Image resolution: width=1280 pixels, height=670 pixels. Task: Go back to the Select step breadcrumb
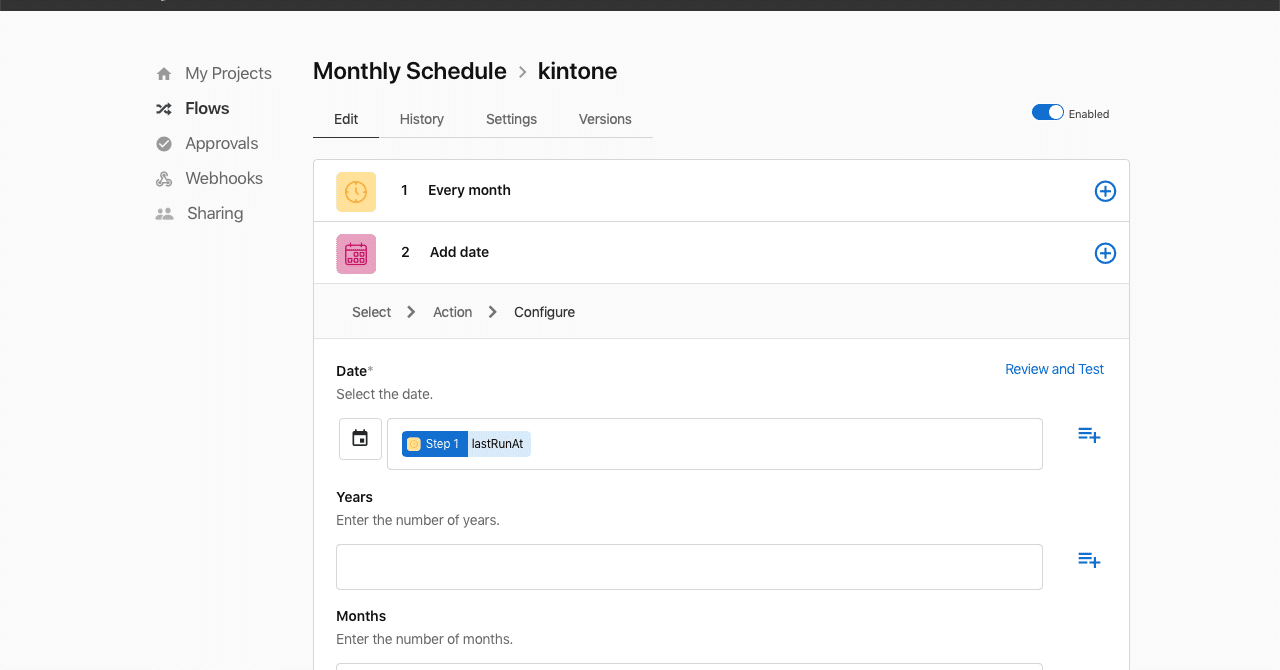[371, 312]
